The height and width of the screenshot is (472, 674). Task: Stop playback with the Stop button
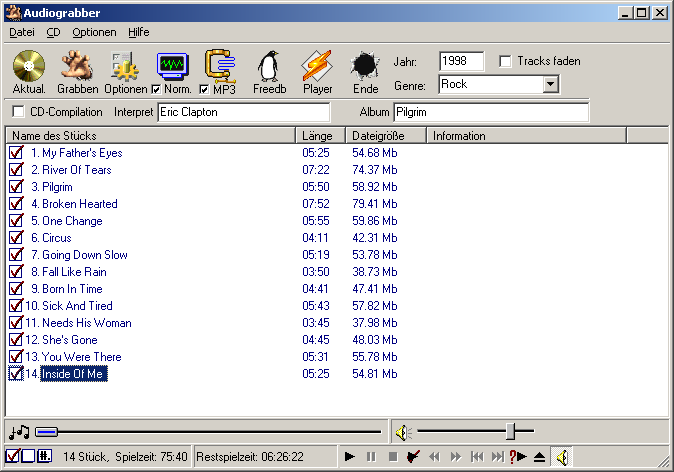coord(392,457)
